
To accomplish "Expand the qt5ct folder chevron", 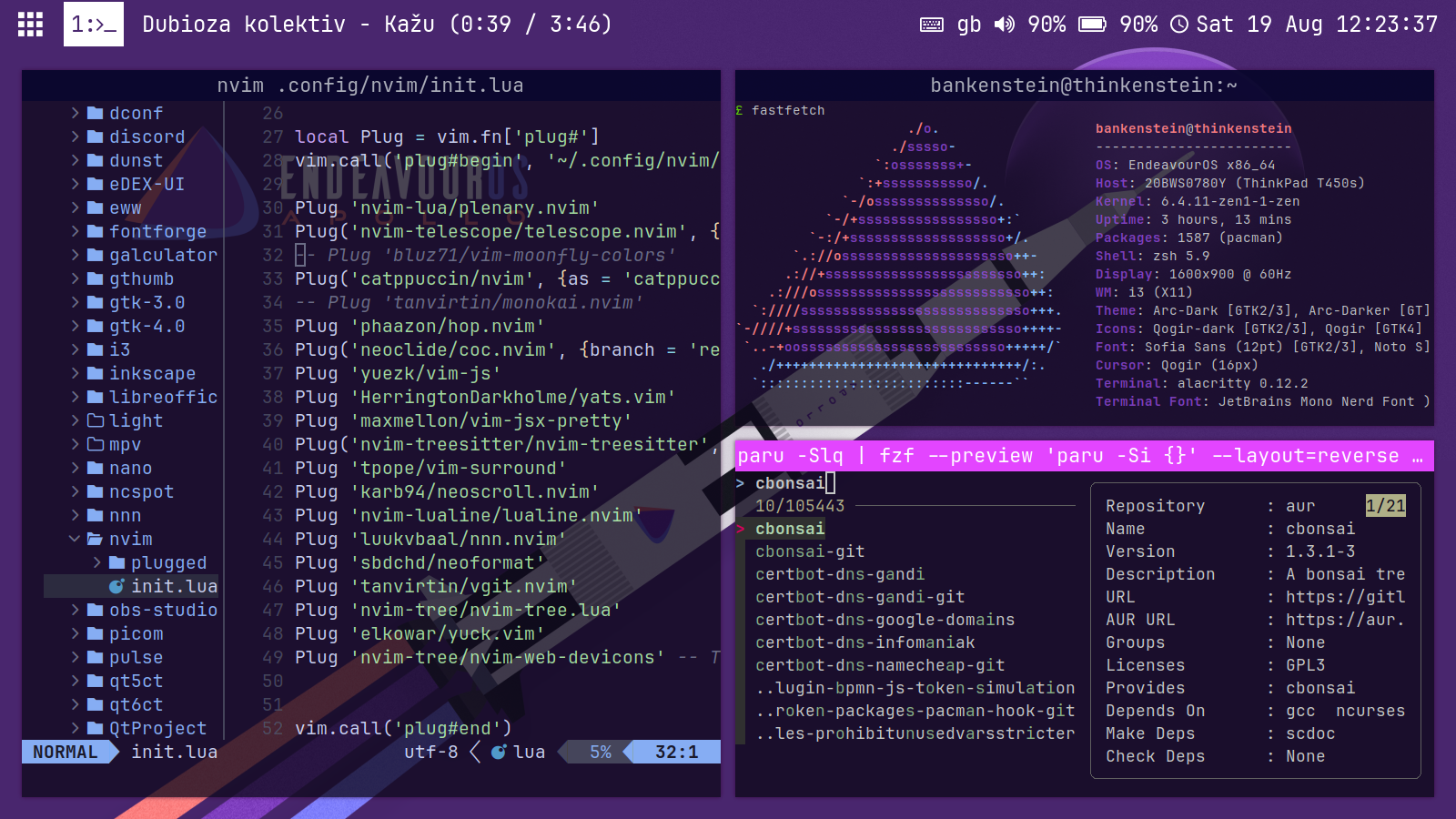I will (x=75, y=681).
